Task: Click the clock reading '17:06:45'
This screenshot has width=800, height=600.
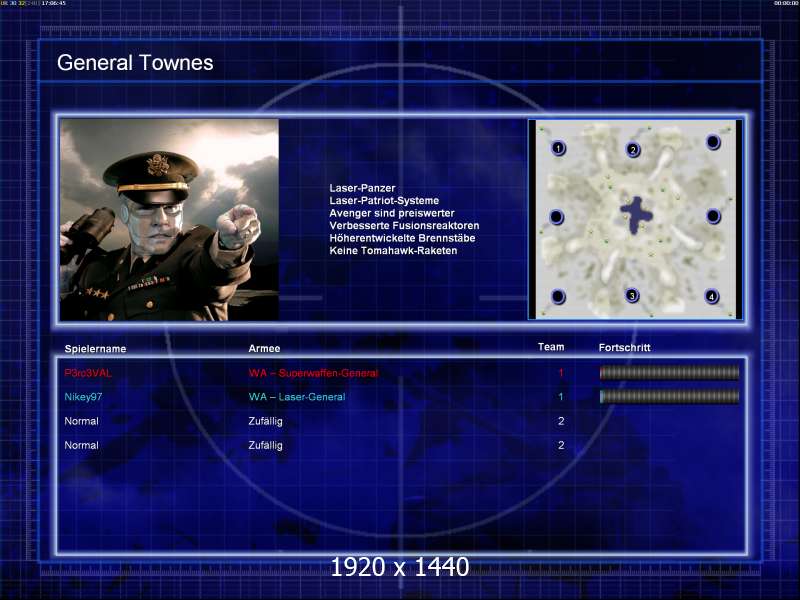Action: tap(54, 3)
